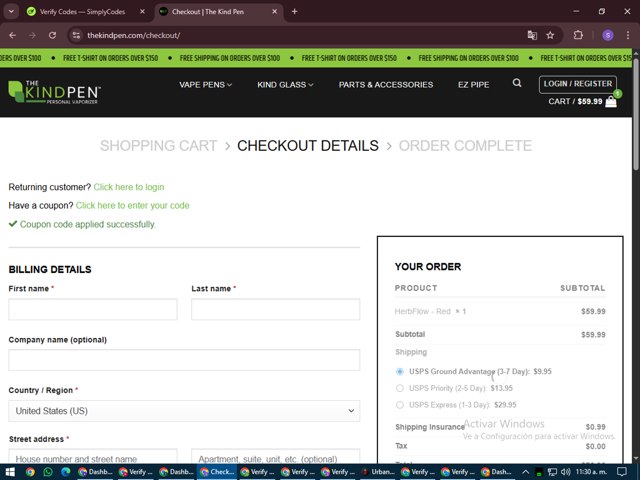640x480 pixels.
Task: Close the Checkout The Kind Pen tab
Action: point(275,11)
